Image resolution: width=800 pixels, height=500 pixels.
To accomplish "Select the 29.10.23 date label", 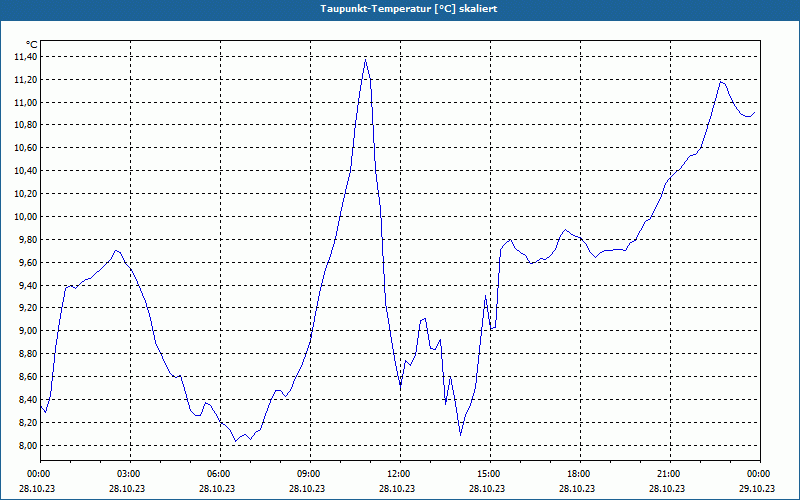I will (x=757, y=488).
